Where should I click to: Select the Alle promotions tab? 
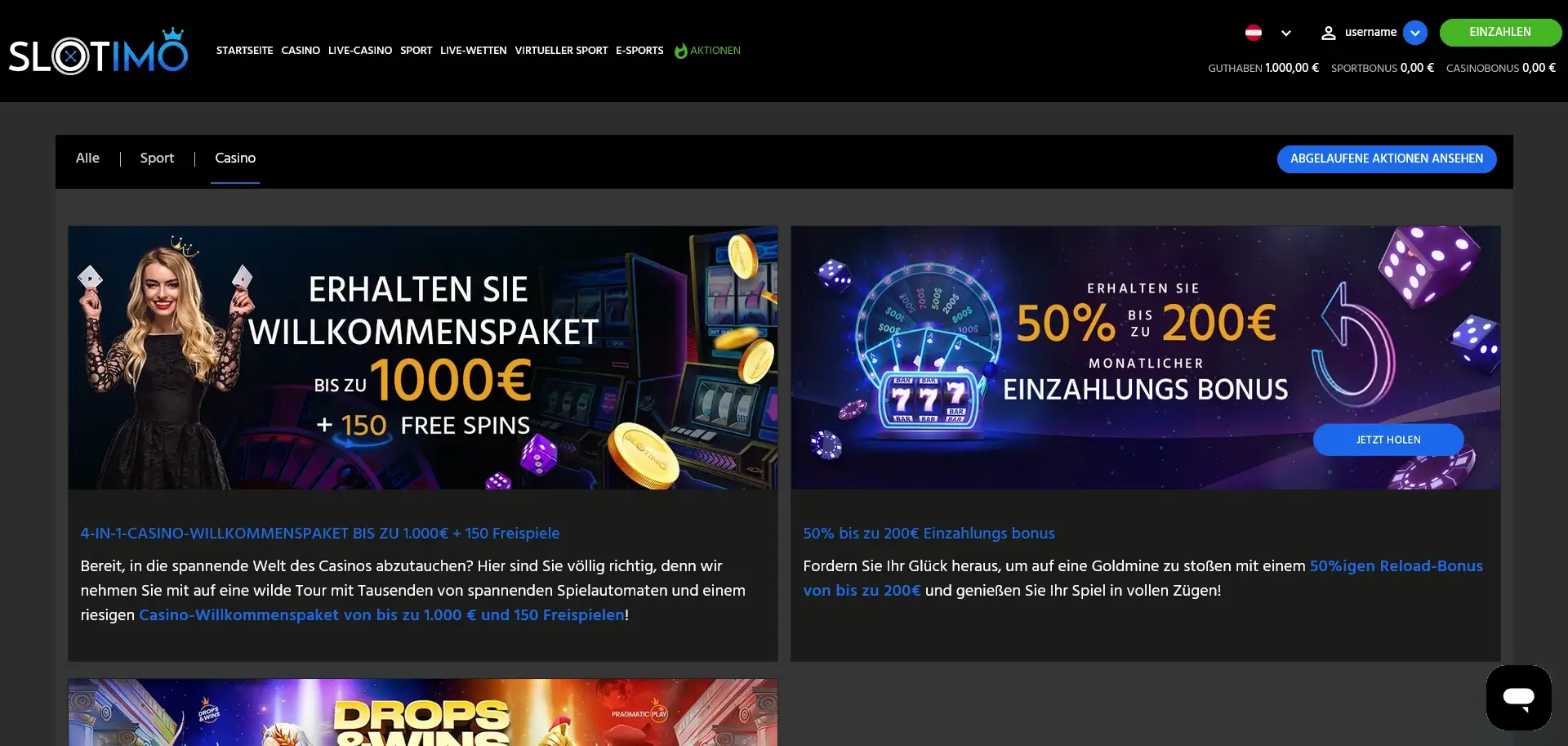click(87, 159)
